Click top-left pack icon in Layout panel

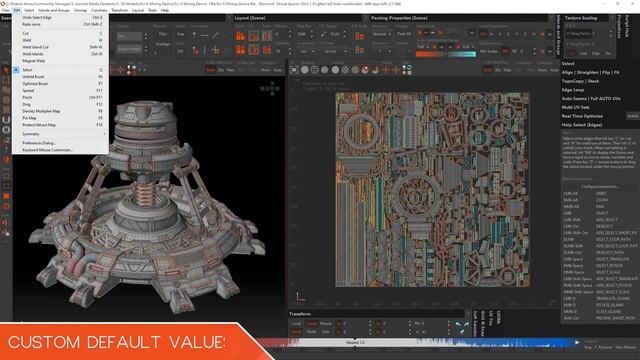(x=240, y=37)
